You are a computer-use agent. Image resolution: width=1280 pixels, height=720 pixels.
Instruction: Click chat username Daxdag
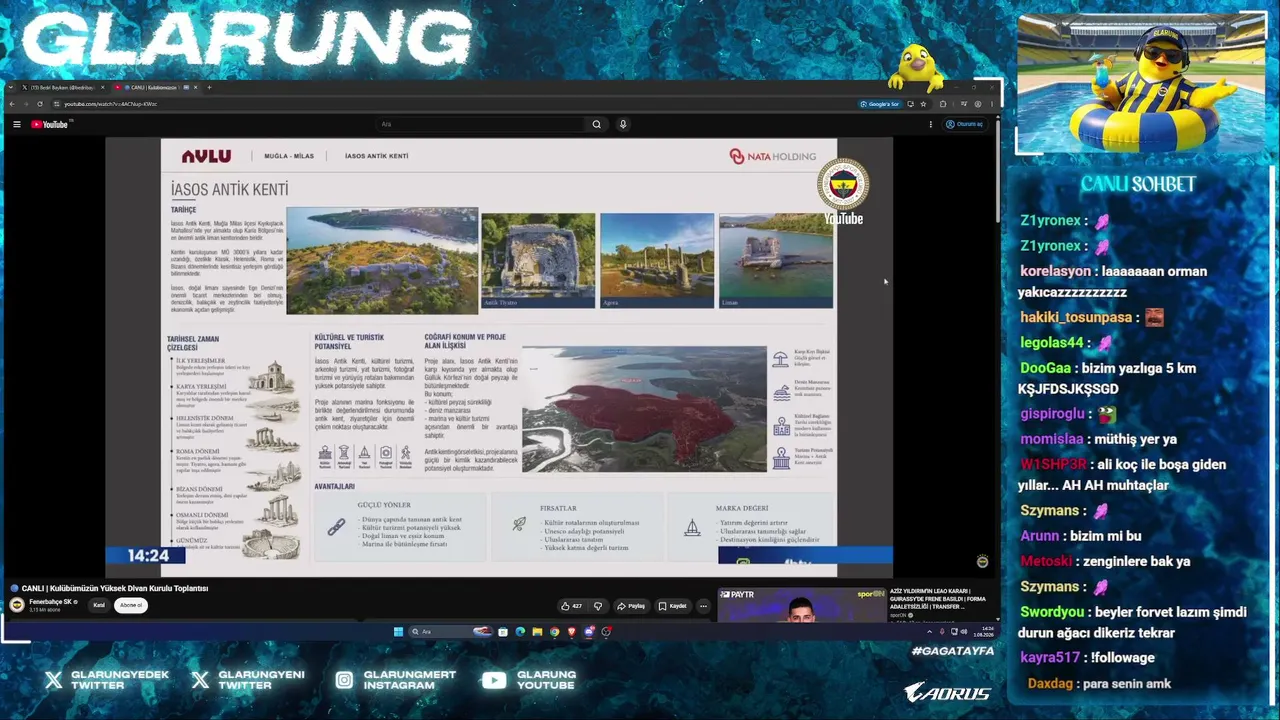click(x=1050, y=683)
